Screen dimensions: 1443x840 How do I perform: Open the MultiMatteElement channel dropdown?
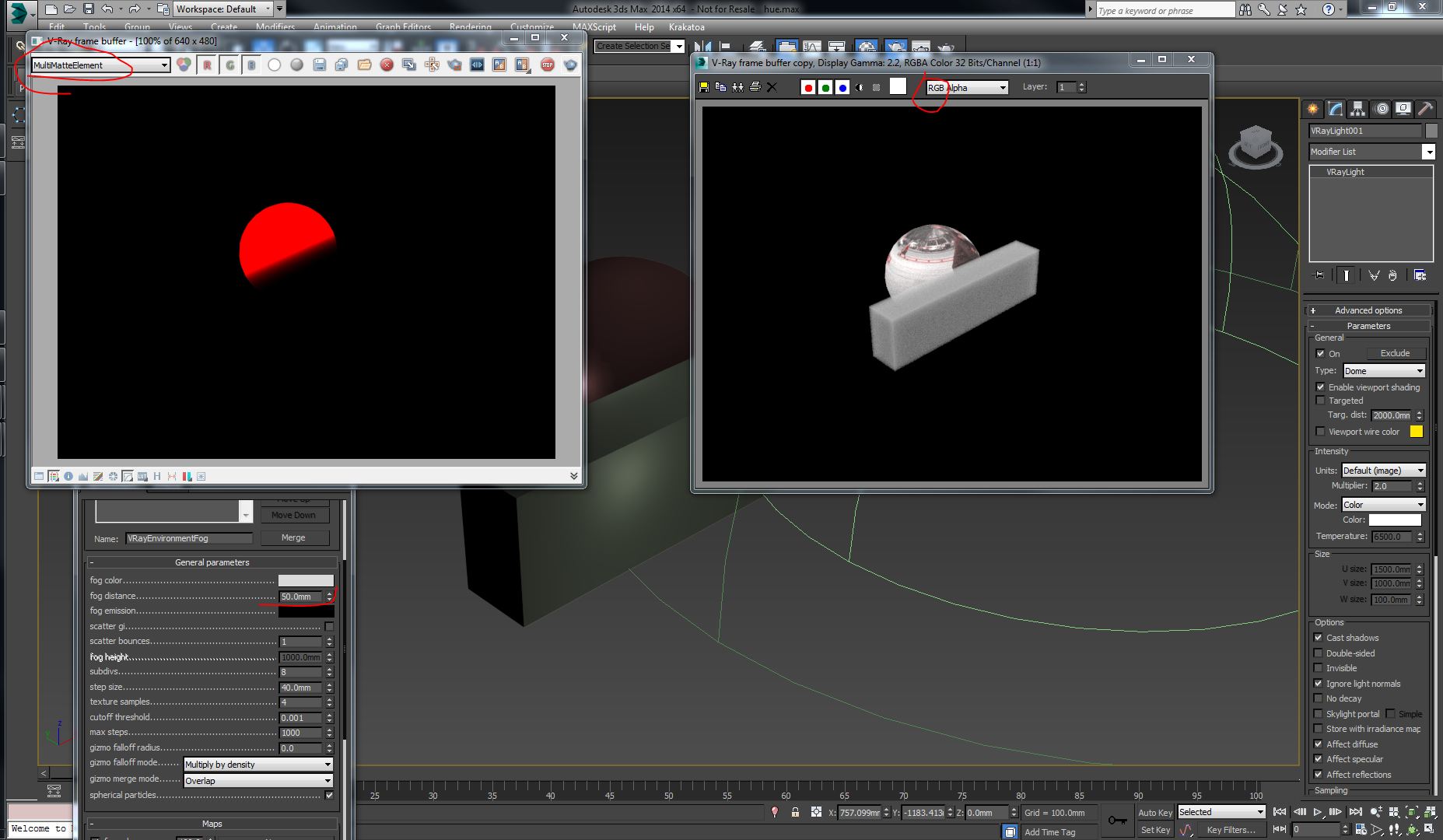click(100, 65)
